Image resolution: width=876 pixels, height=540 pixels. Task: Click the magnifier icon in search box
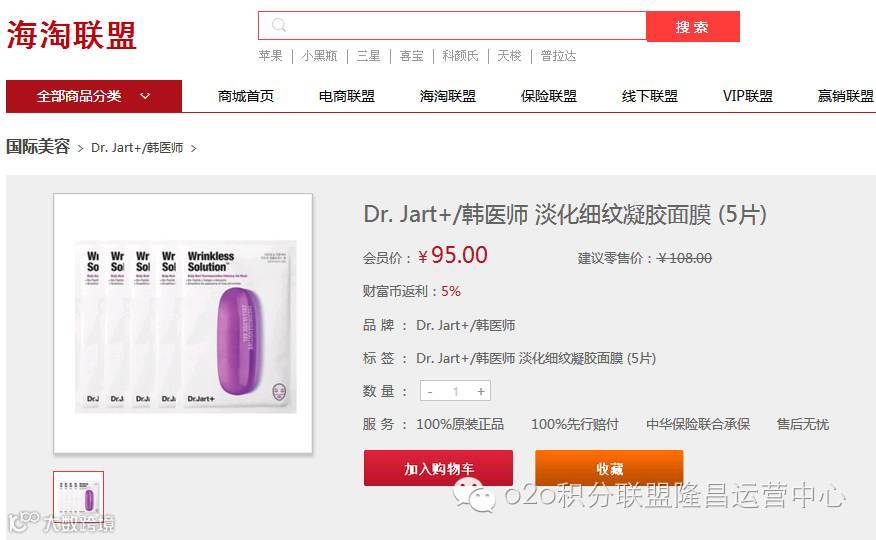coord(279,25)
